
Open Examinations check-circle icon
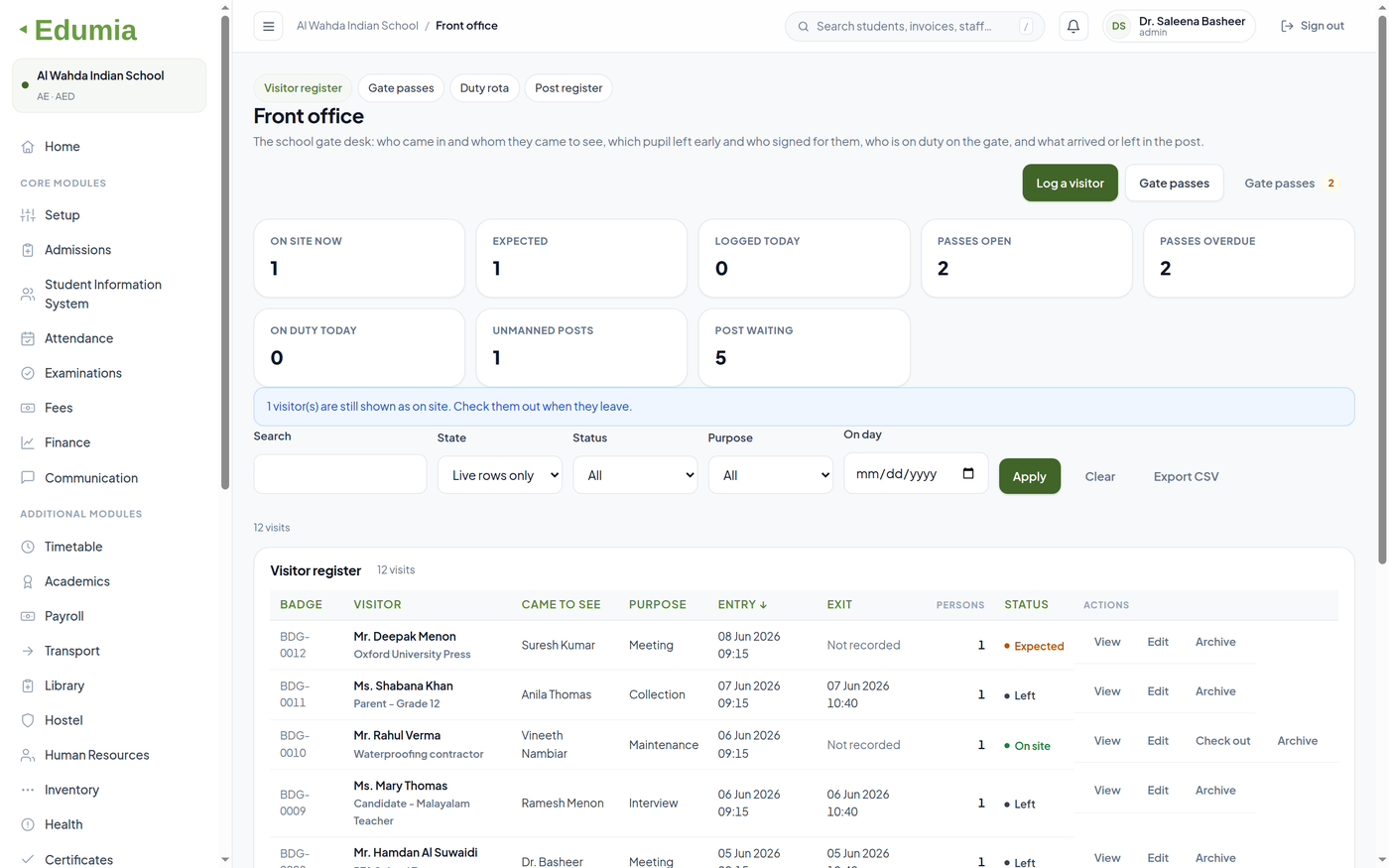pos(28,373)
